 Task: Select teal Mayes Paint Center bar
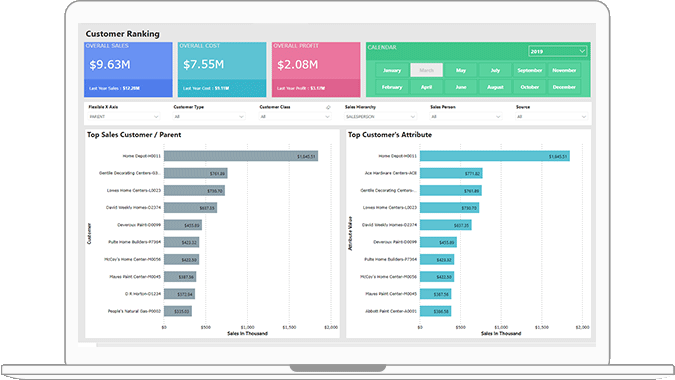pyautogui.click(x=436, y=294)
